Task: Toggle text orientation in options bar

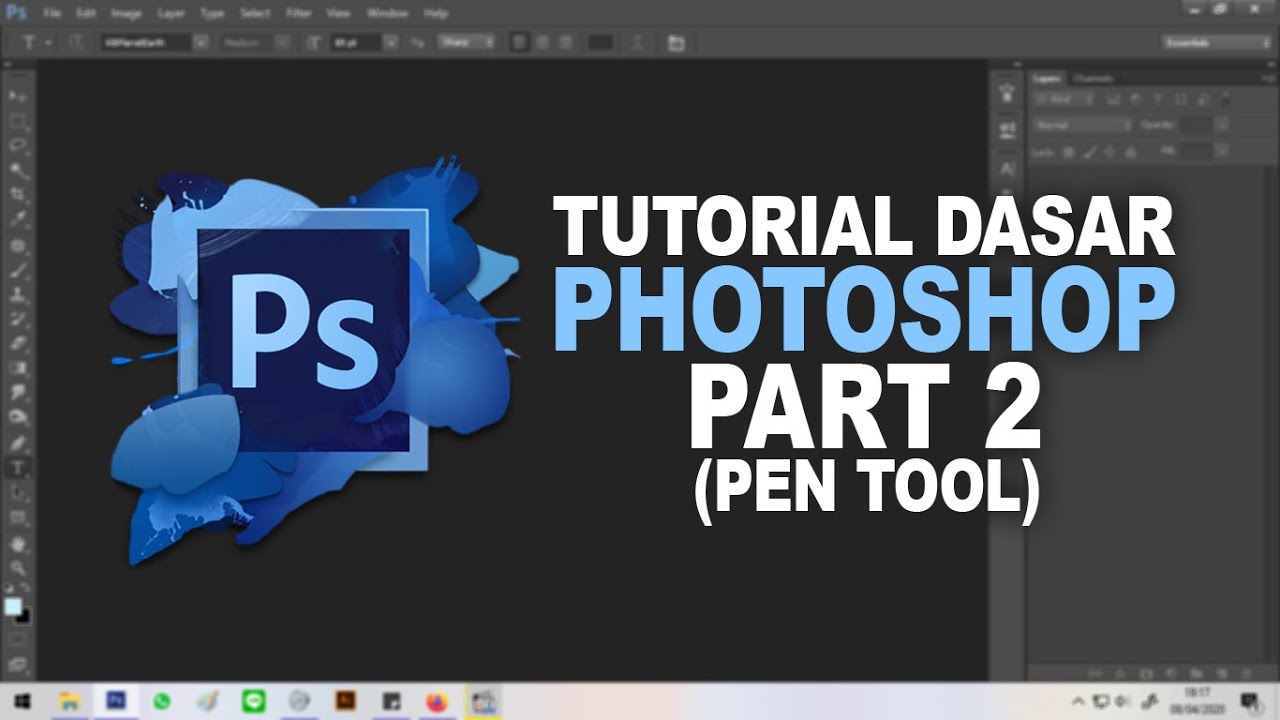Action: [x=76, y=43]
